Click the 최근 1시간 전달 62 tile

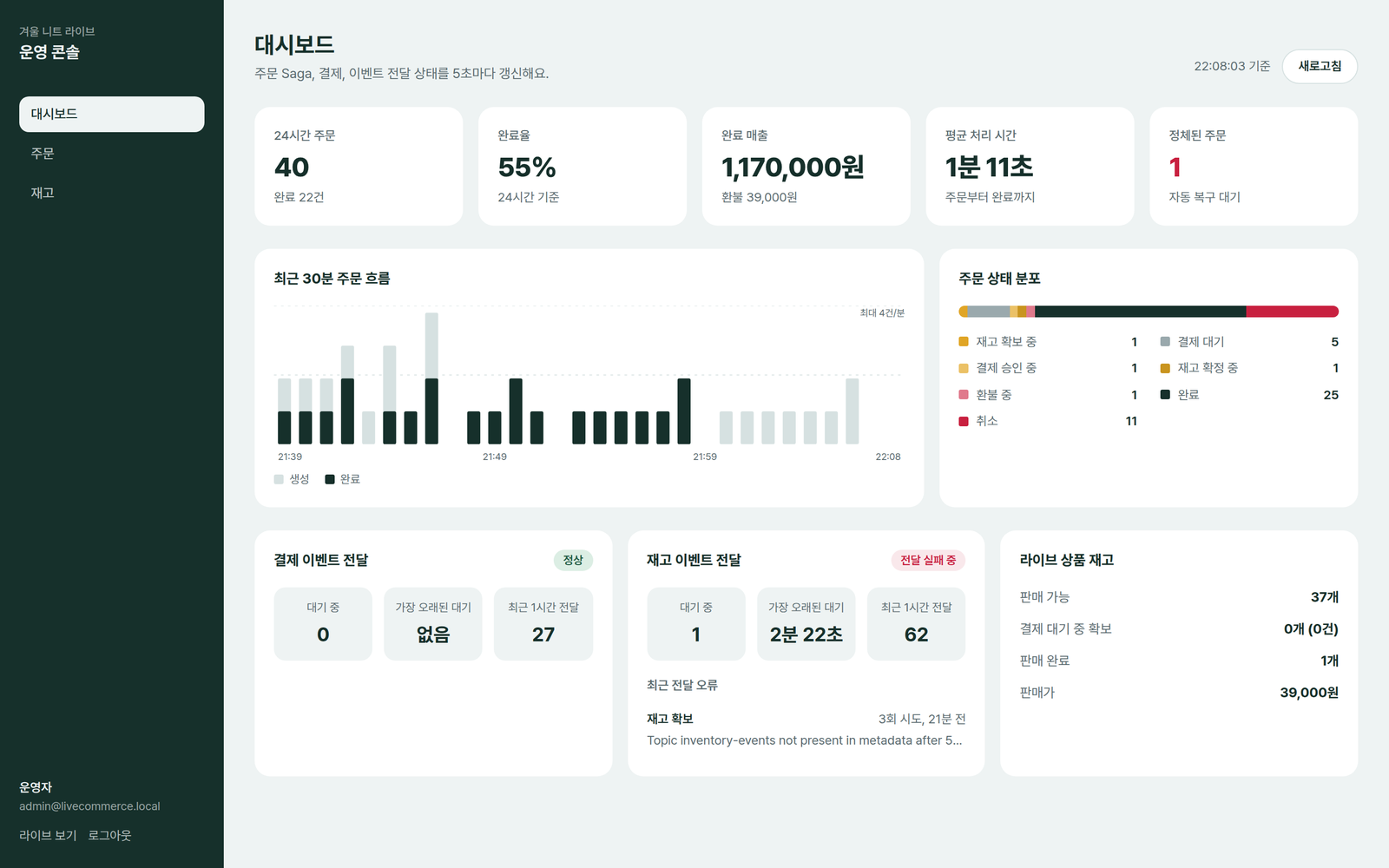point(916,624)
